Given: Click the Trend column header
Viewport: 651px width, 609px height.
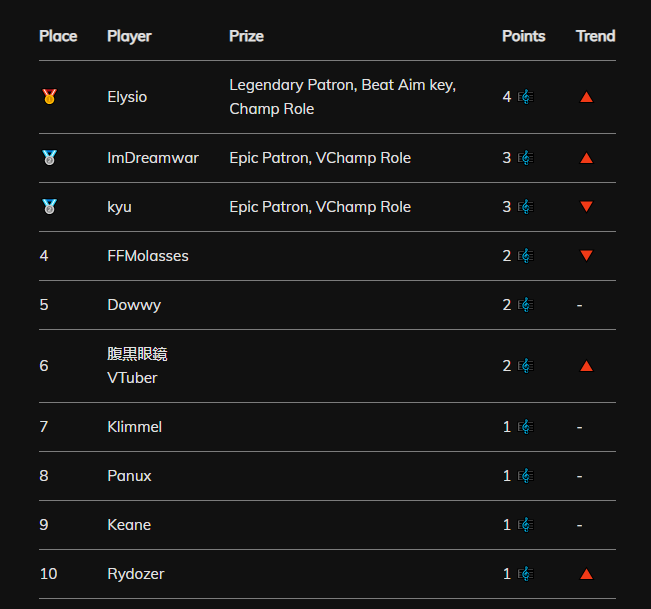Looking at the screenshot, I should tap(595, 36).
